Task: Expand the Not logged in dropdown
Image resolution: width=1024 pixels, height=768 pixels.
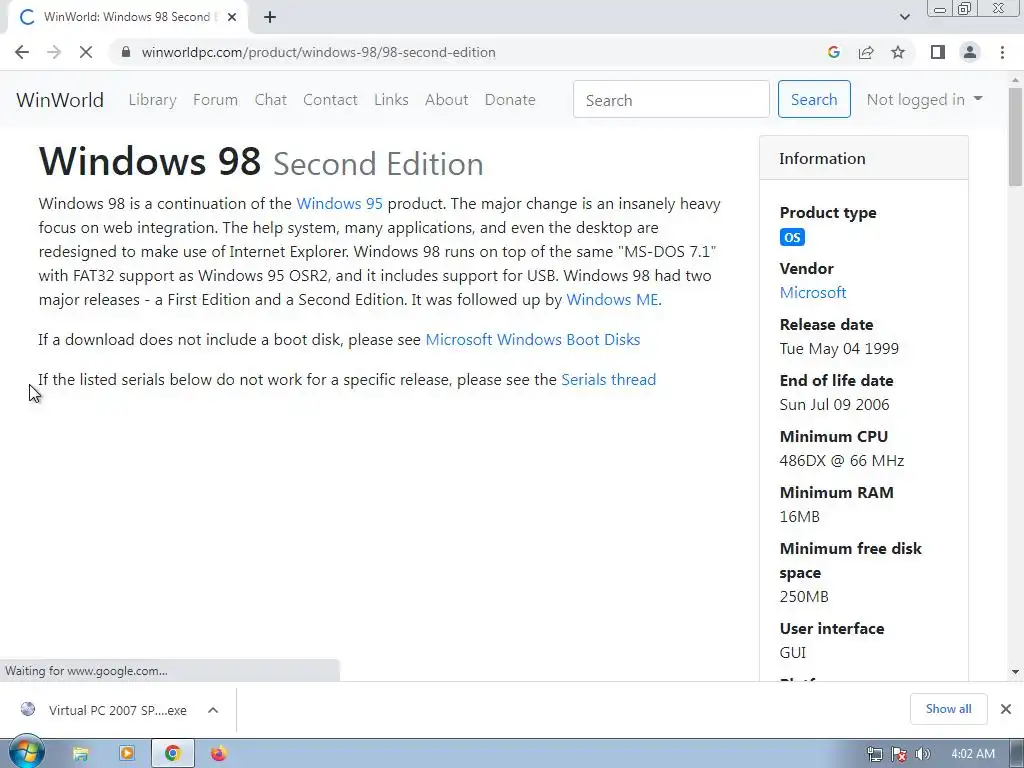Action: point(924,99)
